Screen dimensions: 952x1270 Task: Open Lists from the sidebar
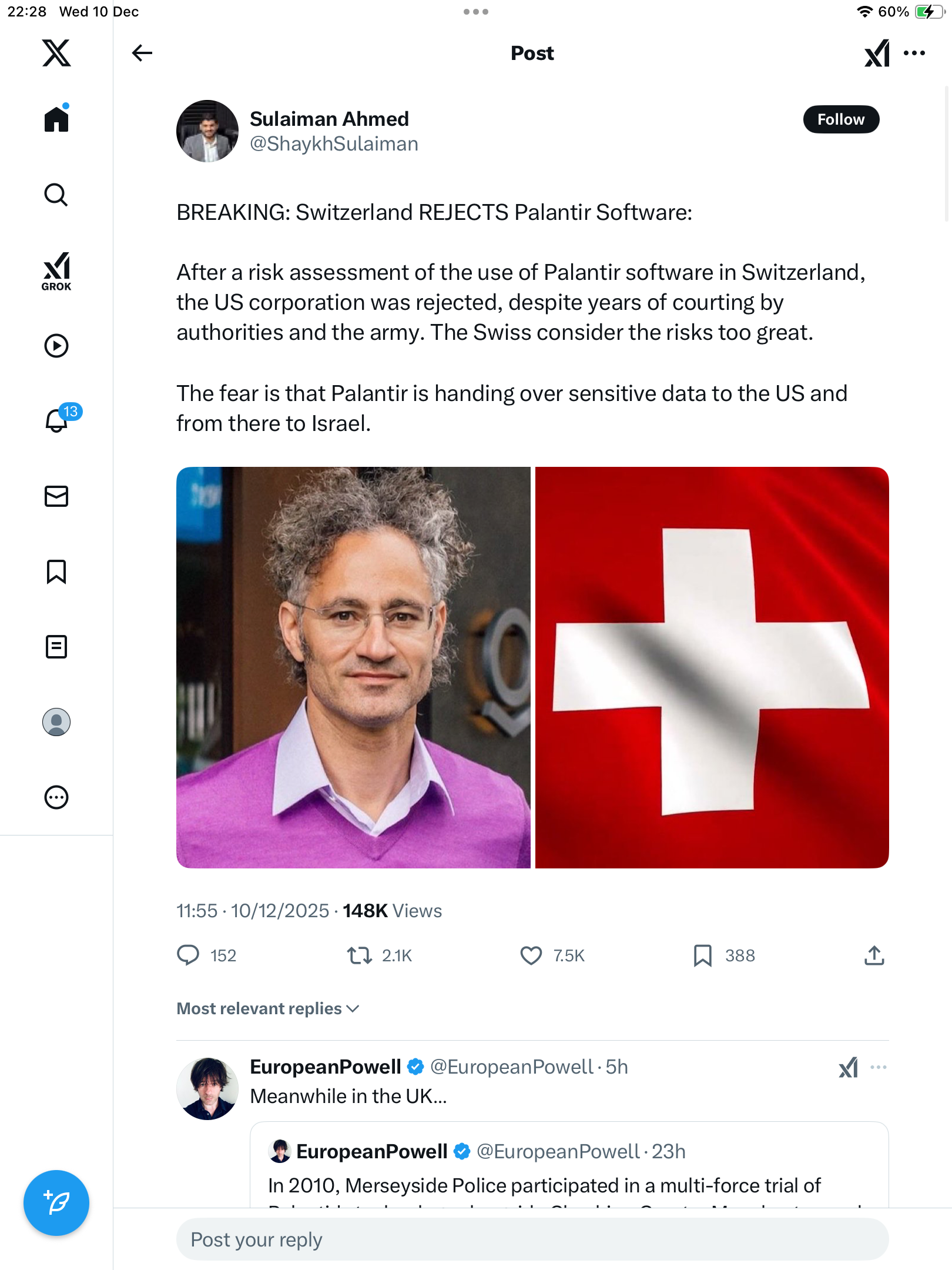pyautogui.click(x=56, y=647)
